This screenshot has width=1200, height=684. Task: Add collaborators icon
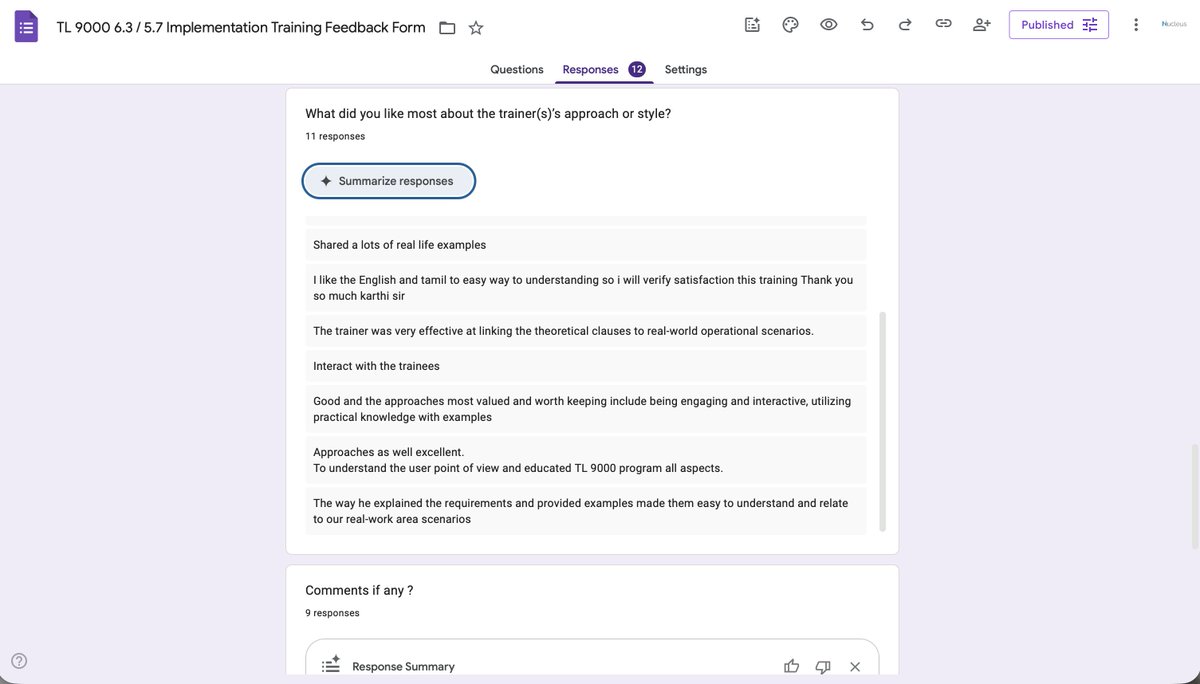click(982, 25)
